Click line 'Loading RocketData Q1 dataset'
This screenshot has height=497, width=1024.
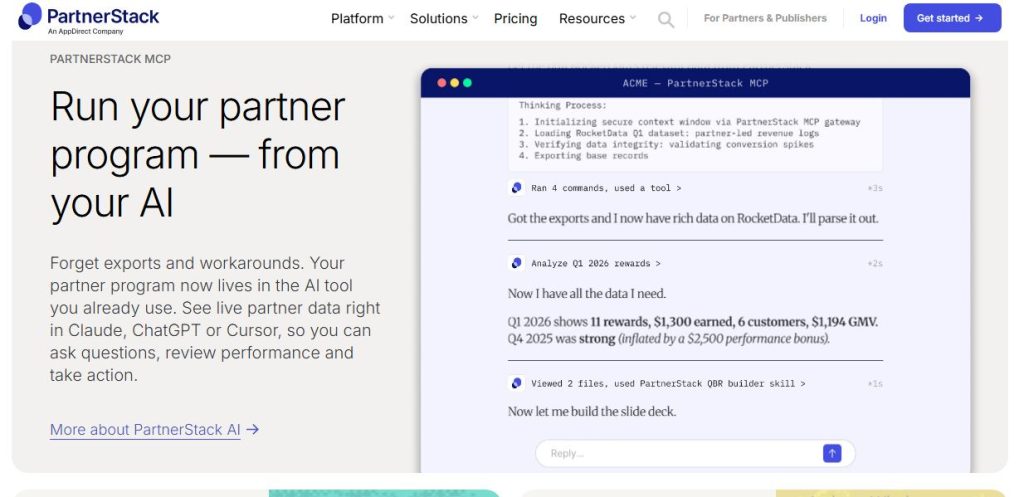click(x=669, y=133)
